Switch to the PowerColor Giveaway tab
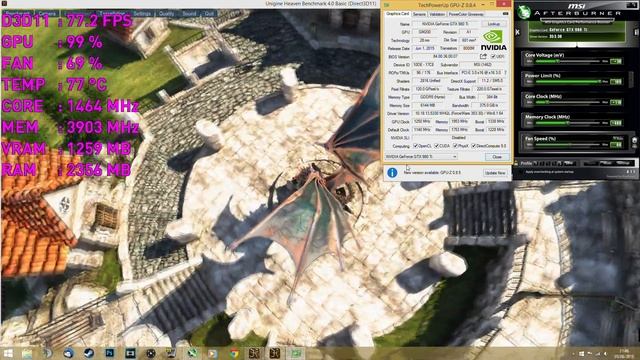The height and width of the screenshot is (360, 640). (x=466, y=14)
